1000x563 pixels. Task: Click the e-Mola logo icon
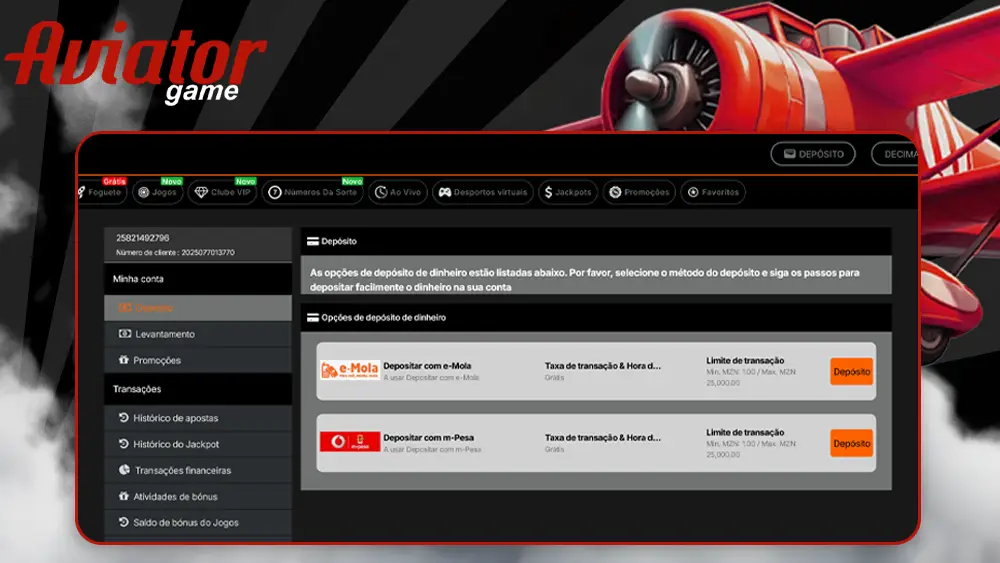349,371
